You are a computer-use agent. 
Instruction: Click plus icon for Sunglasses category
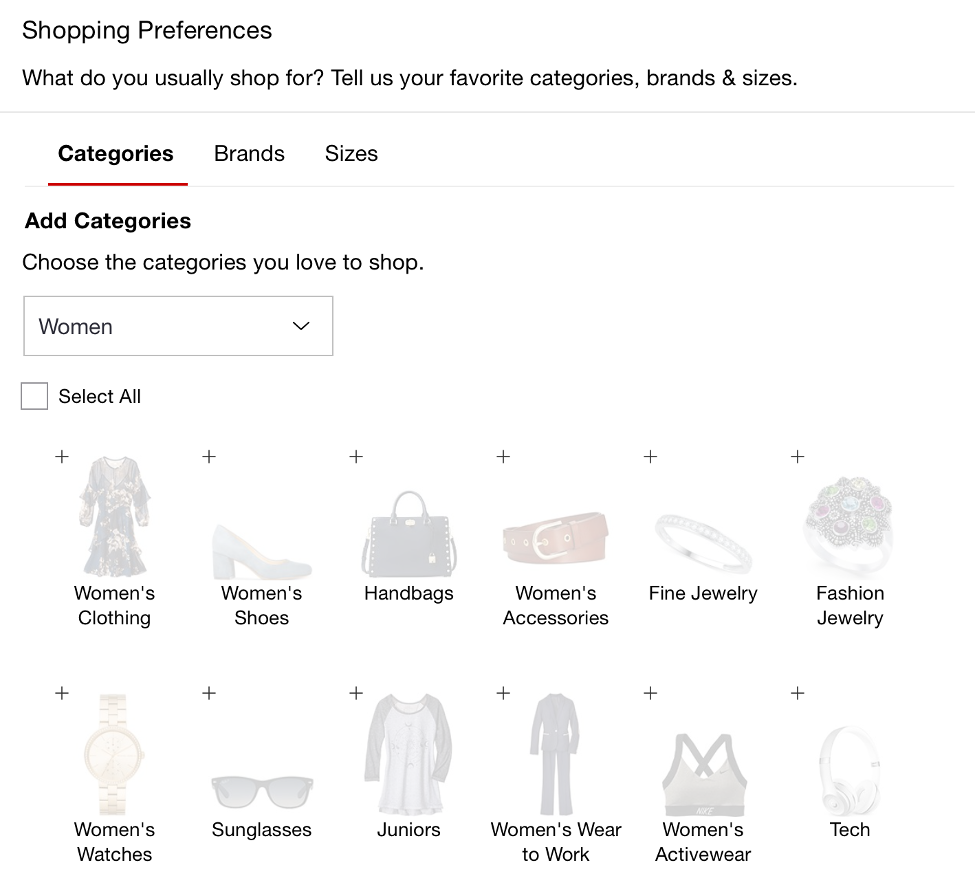(209, 692)
